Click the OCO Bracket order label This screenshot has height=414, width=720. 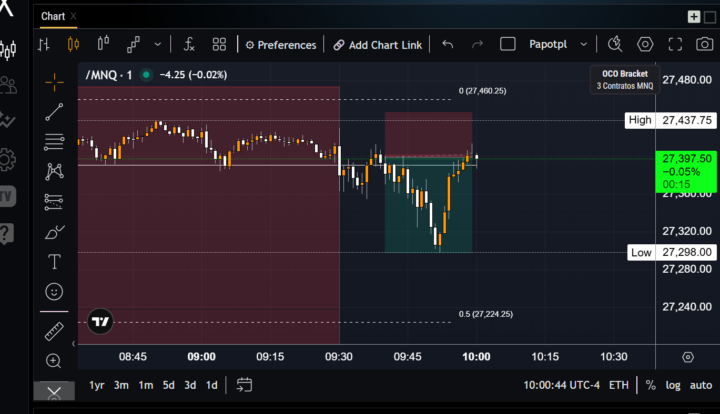624,79
